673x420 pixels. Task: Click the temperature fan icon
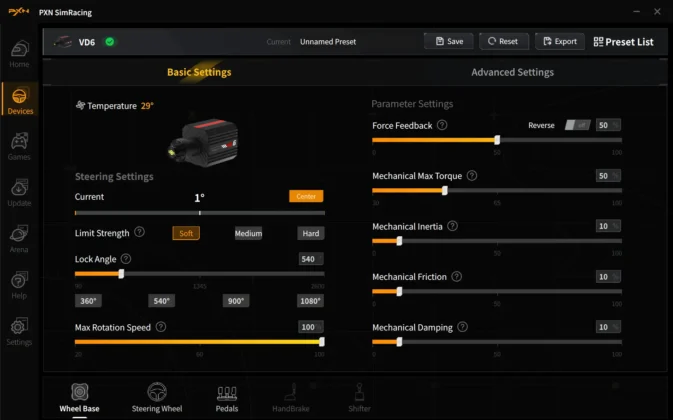(80, 105)
